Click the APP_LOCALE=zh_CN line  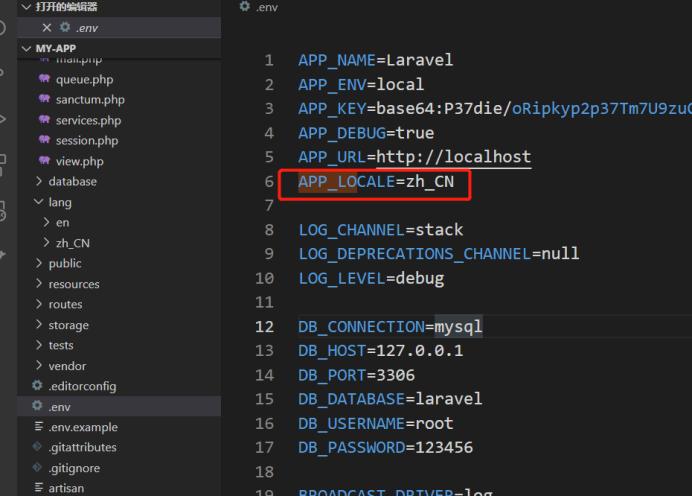pos(376,181)
